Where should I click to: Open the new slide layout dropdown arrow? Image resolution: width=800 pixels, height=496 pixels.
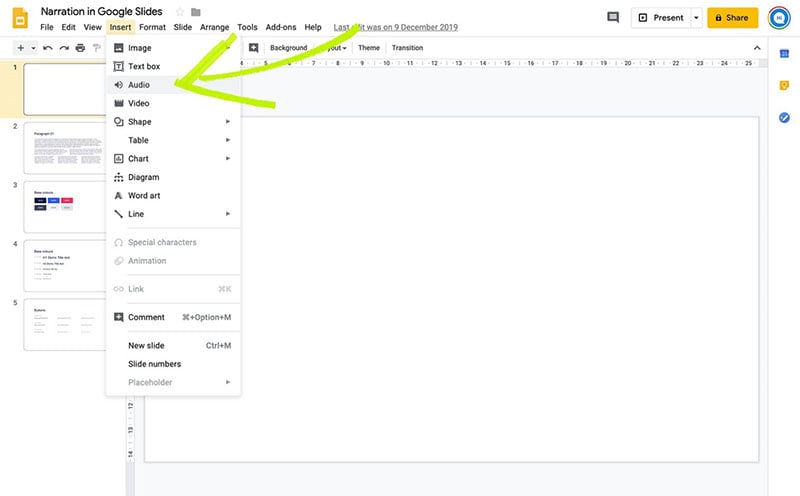pos(33,48)
